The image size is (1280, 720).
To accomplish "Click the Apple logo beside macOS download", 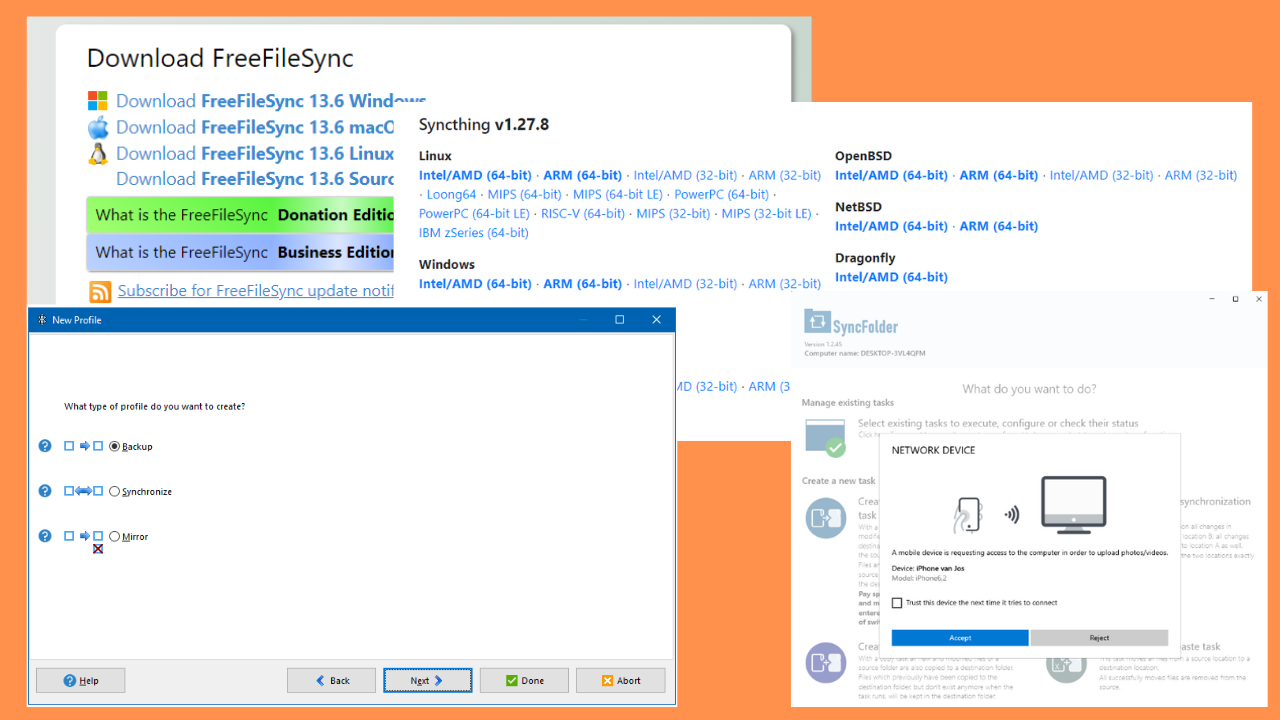I will point(97,127).
